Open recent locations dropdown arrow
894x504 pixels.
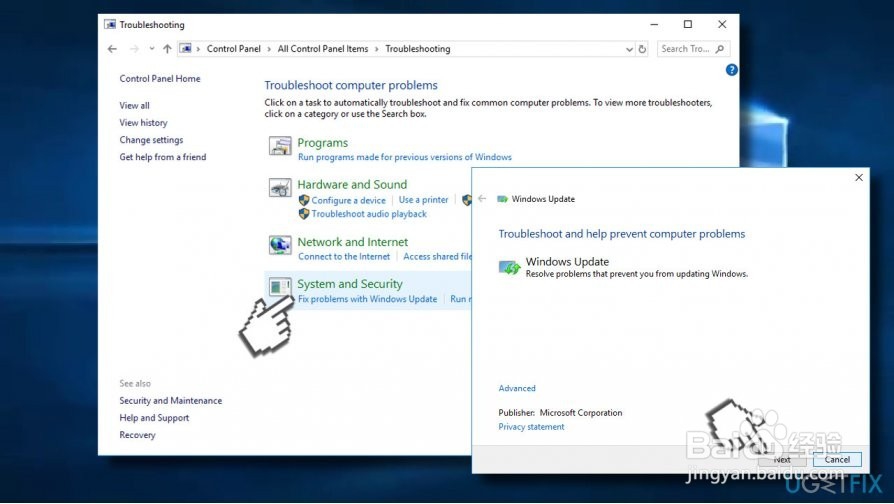[x=152, y=49]
